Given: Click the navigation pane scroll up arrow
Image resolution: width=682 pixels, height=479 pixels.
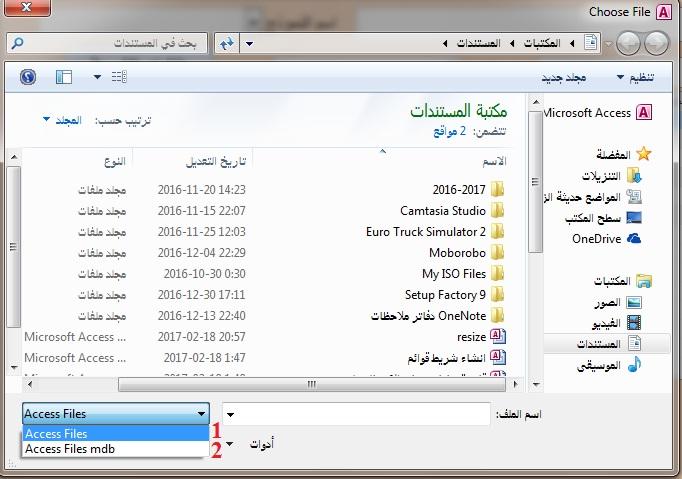Looking at the screenshot, I should [536, 103].
